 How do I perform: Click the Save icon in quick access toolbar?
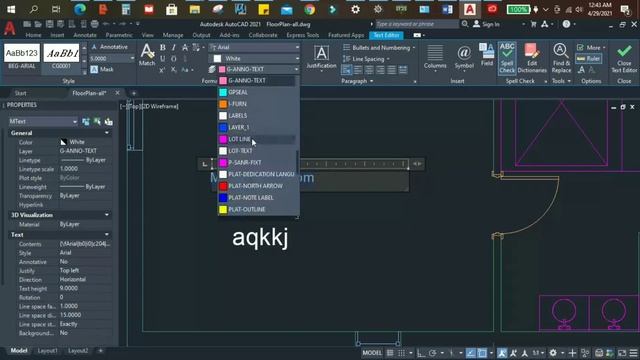tap(49, 24)
